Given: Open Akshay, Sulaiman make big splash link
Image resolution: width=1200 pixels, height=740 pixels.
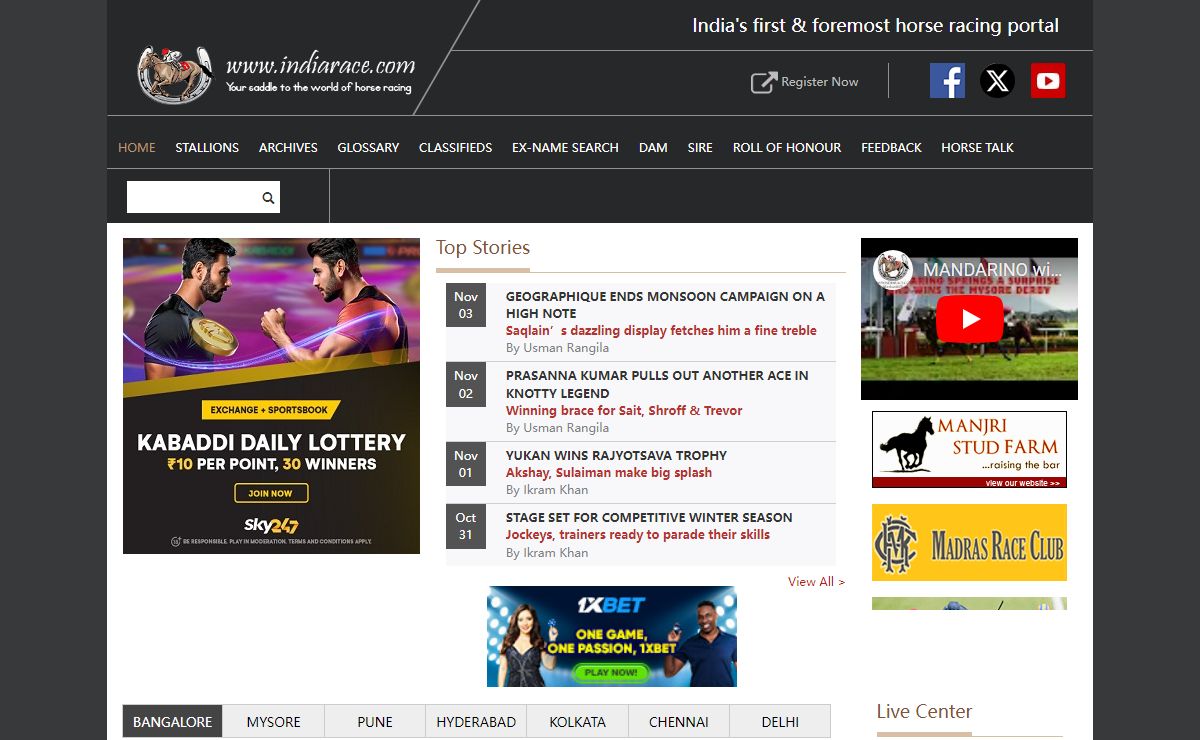Looking at the screenshot, I should click(x=609, y=472).
